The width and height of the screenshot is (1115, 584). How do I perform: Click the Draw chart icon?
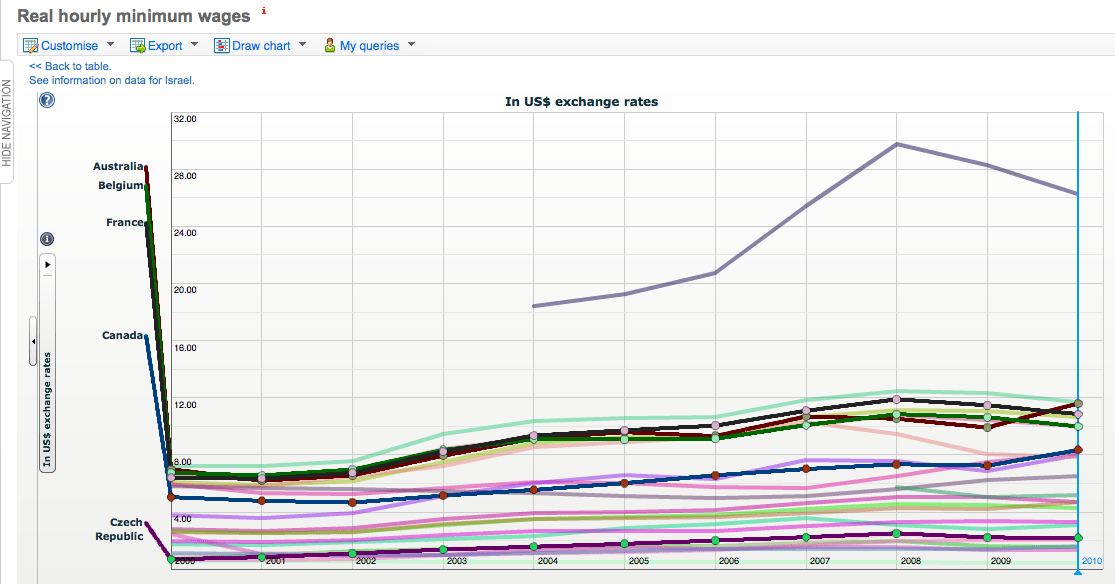pyautogui.click(x=222, y=46)
